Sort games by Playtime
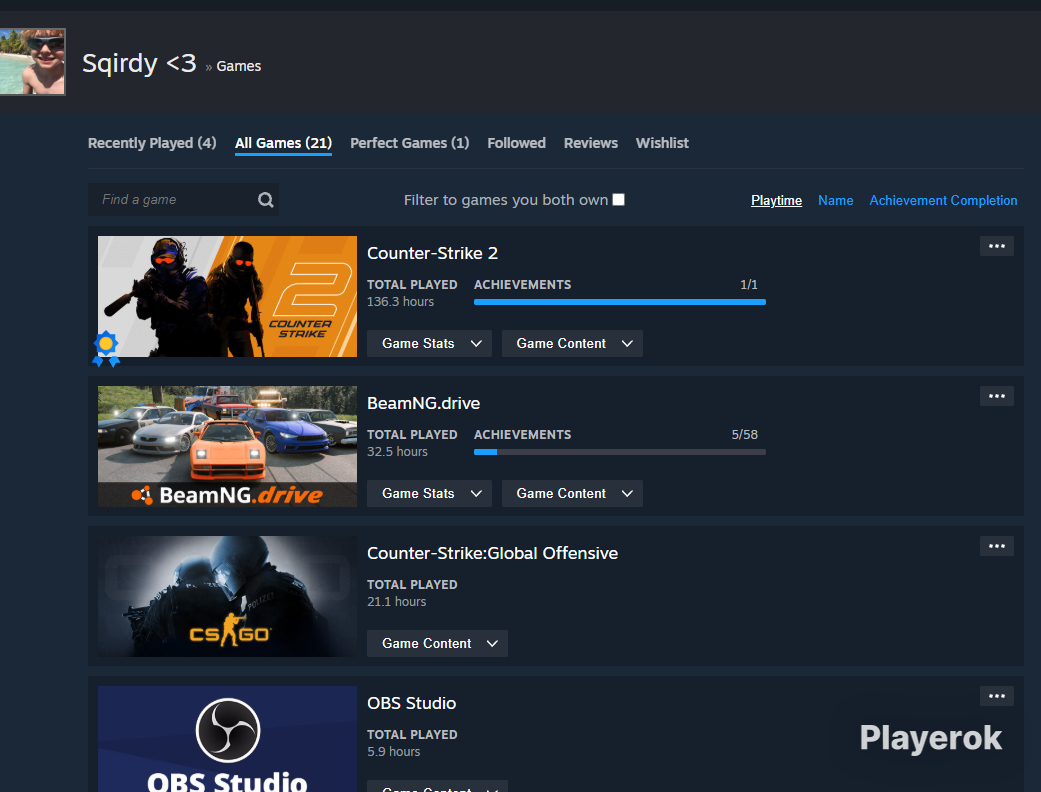 click(776, 200)
